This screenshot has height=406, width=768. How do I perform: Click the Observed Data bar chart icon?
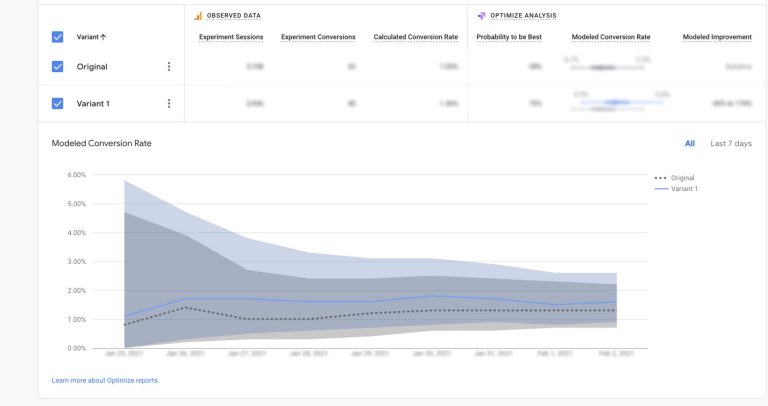pyautogui.click(x=198, y=16)
